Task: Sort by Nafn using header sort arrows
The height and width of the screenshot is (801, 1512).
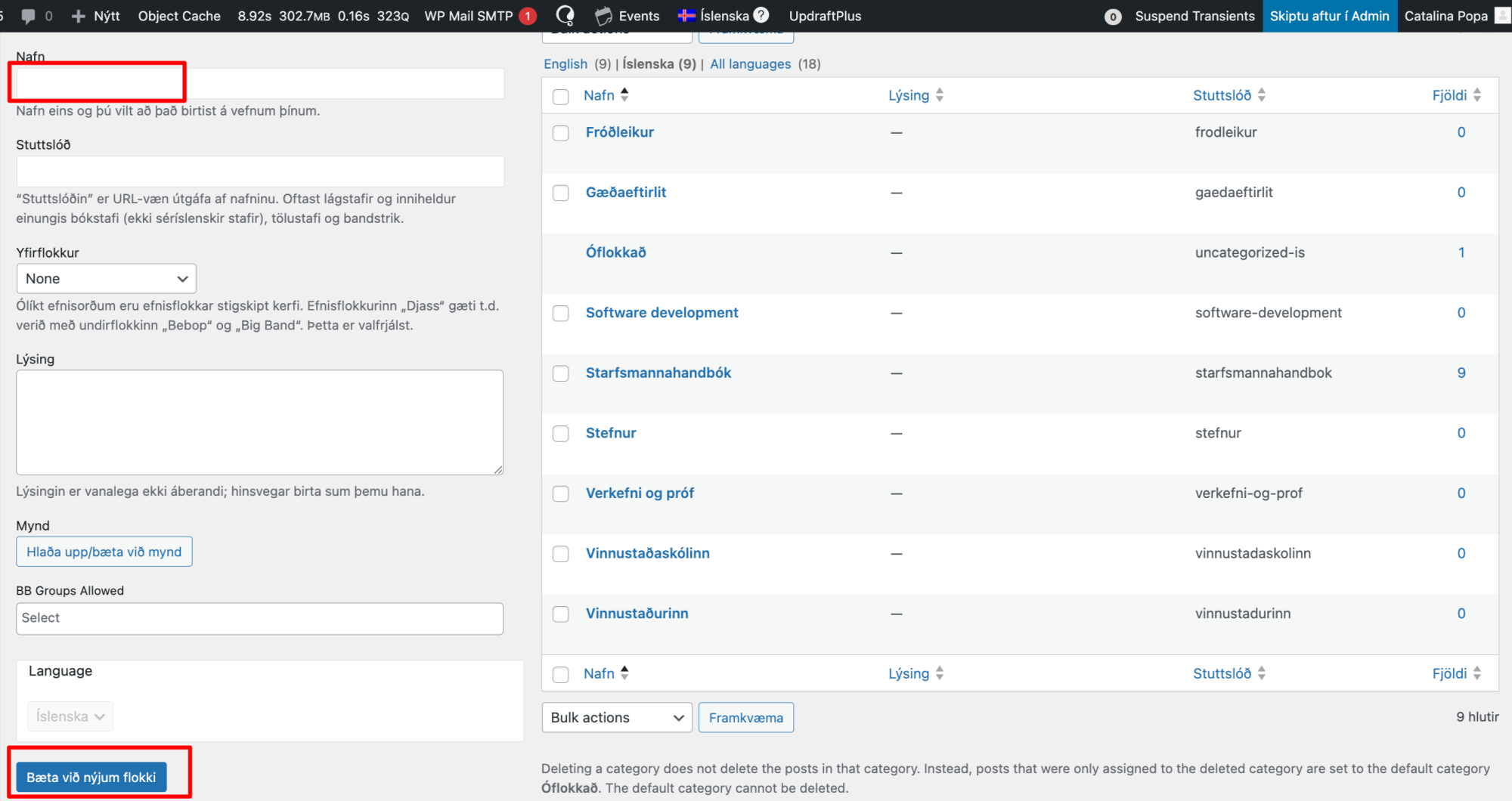Action: tap(624, 95)
